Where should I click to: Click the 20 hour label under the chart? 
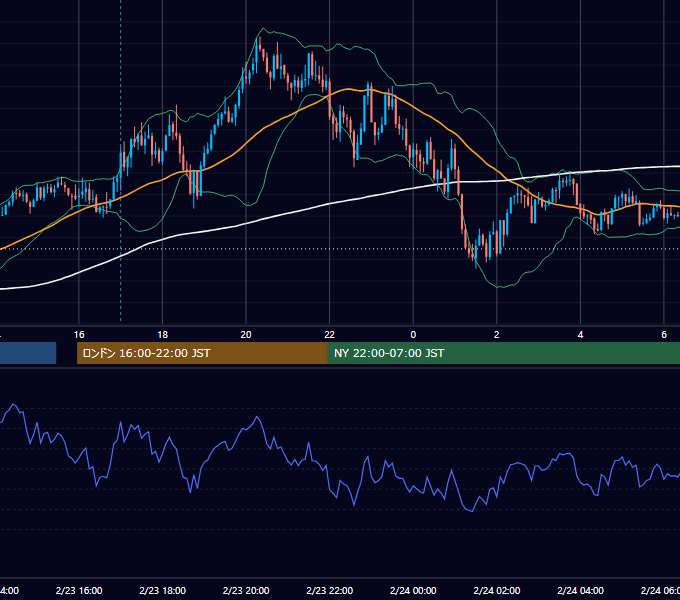246,335
